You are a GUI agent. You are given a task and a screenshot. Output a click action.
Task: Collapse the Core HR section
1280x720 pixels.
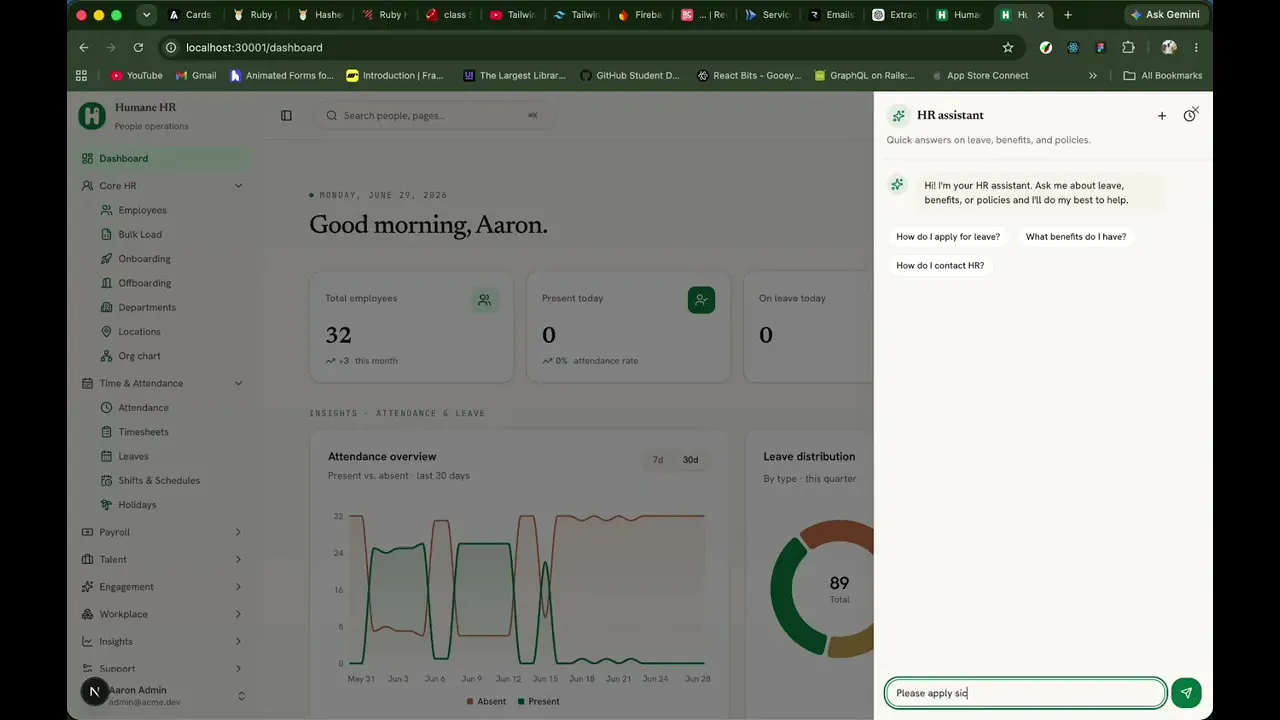pos(164,186)
